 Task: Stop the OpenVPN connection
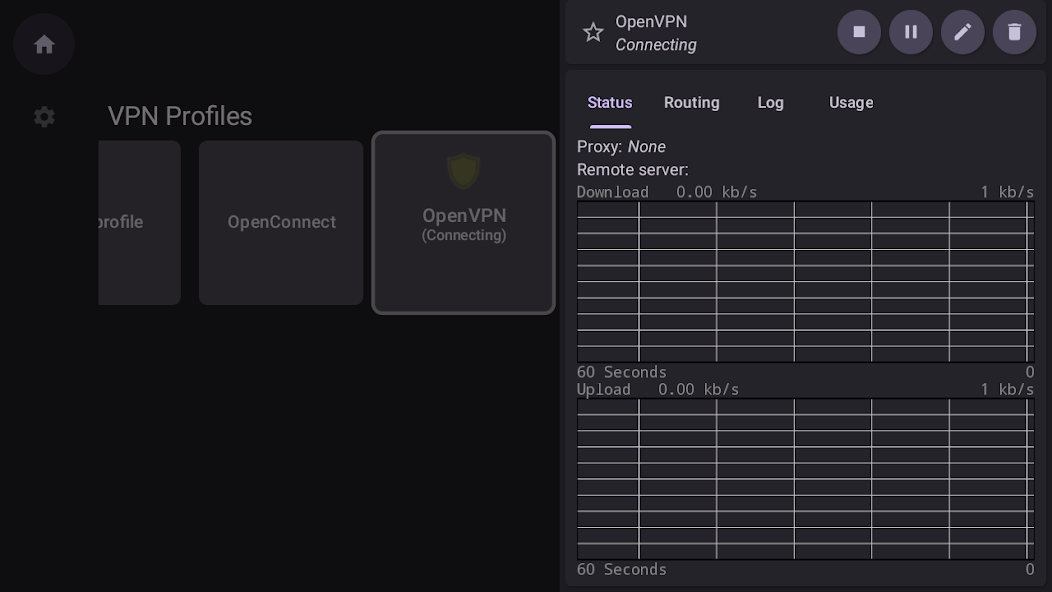tap(859, 32)
